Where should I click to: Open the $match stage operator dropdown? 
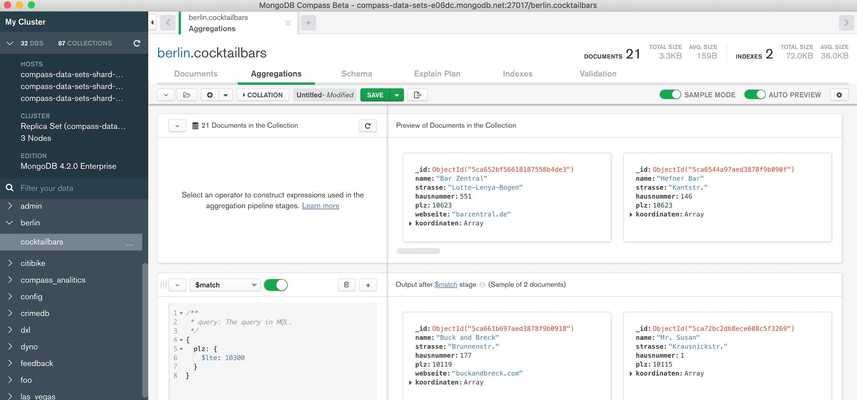pos(225,285)
